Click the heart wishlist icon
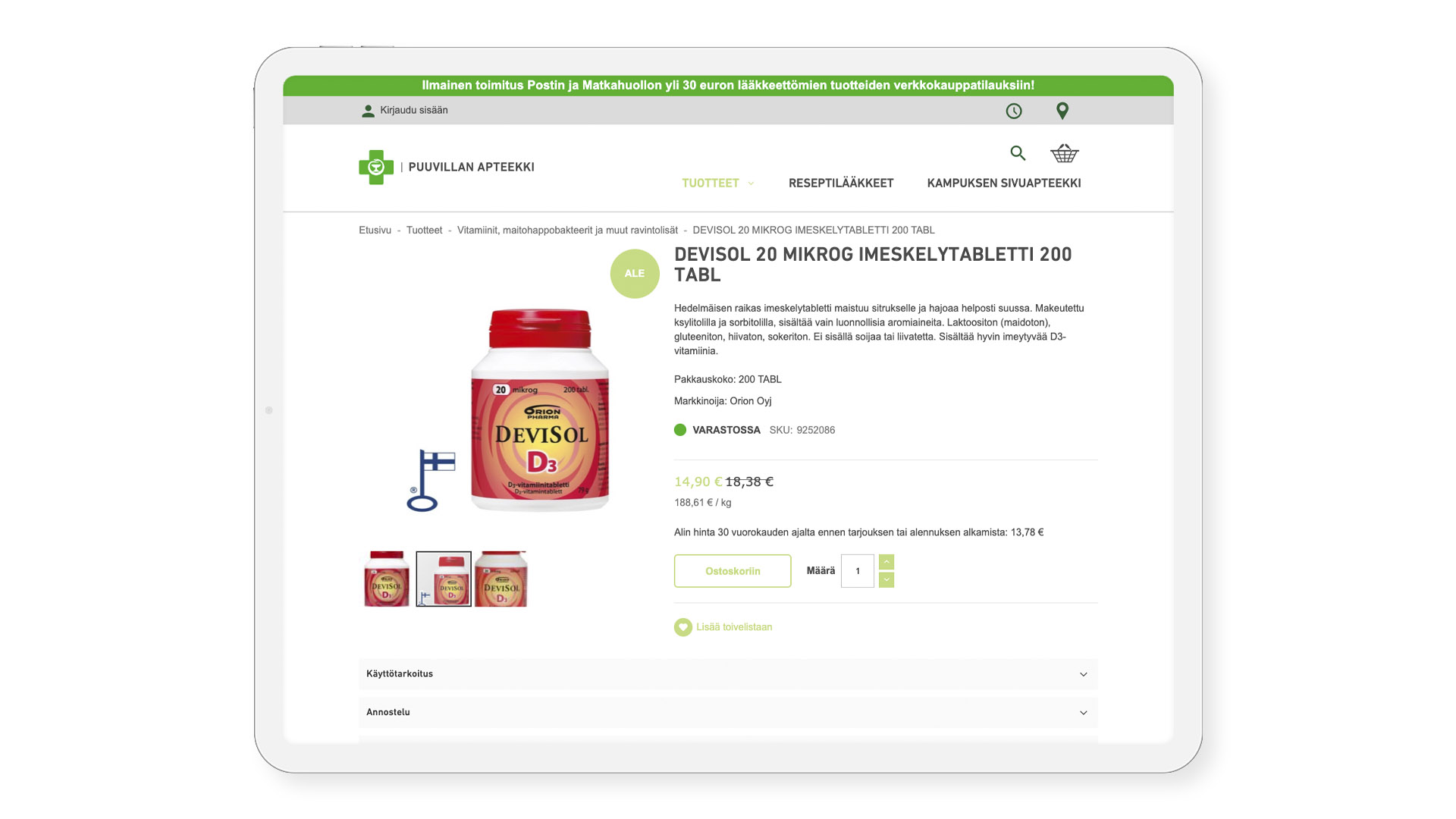1456x819 pixels. click(683, 627)
